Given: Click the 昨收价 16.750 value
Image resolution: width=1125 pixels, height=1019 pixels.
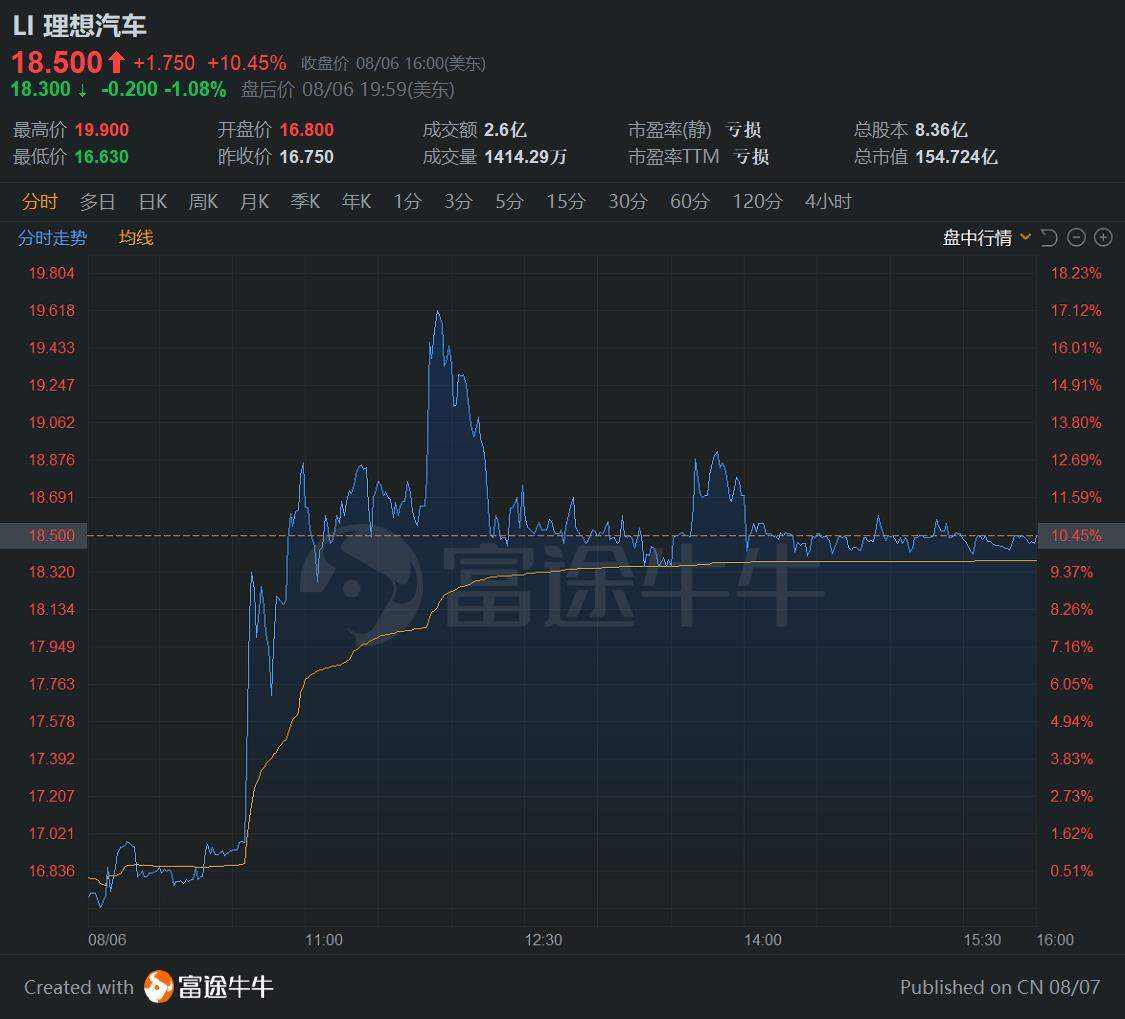Looking at the screenshot, I should [x=306, y=156].
